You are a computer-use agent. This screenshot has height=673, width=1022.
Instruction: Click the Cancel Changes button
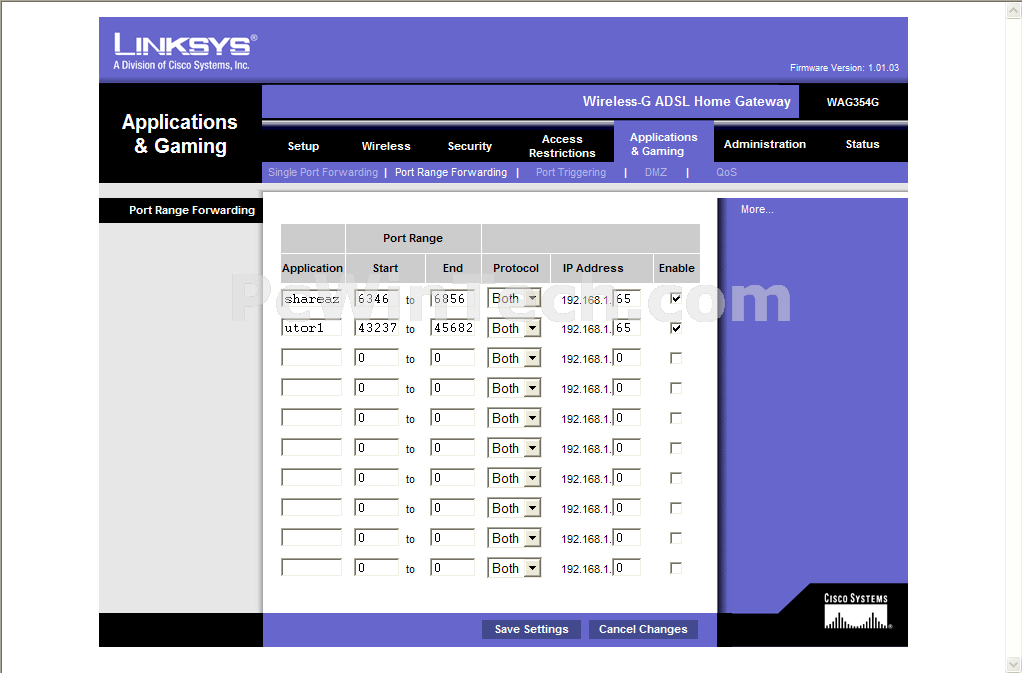(x=643, y=629)
